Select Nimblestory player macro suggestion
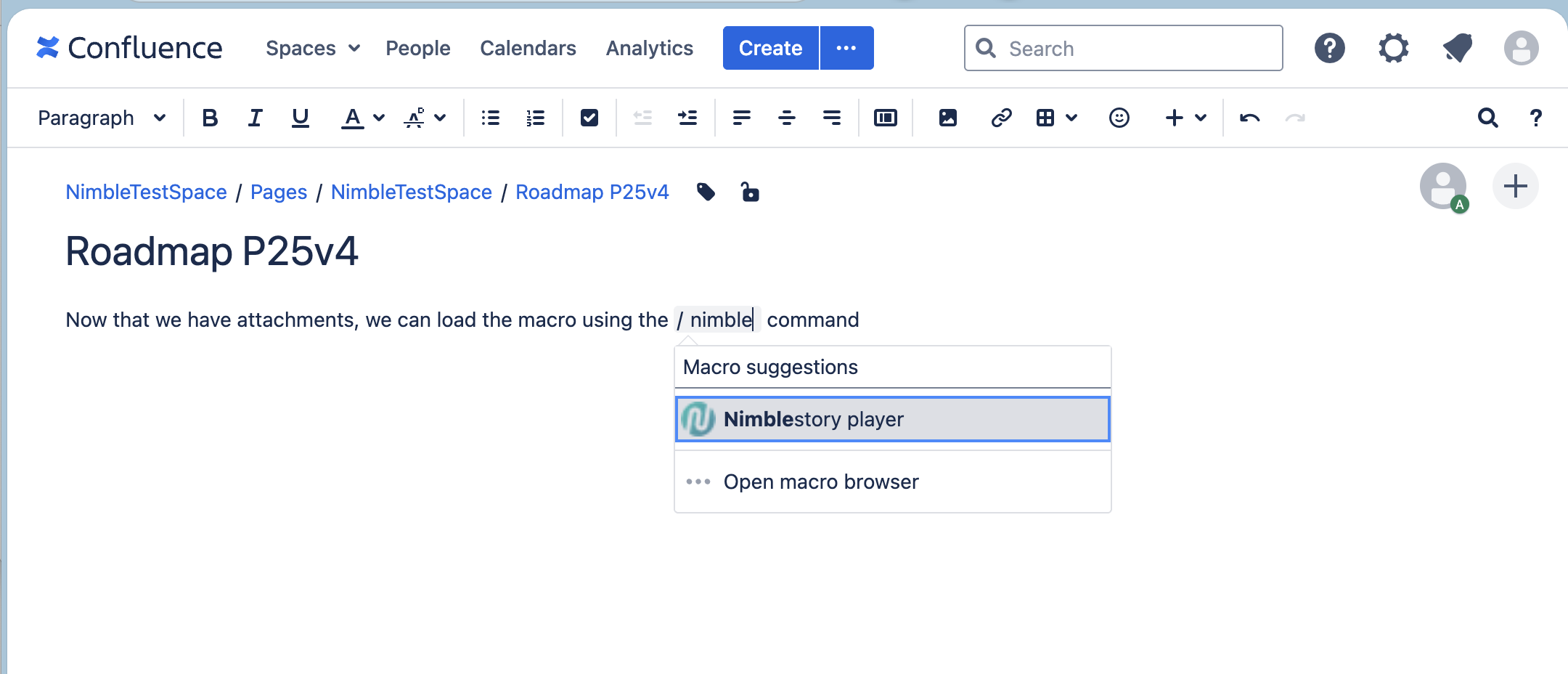This screenshot has height=674, width=1568. coord(891,419)
